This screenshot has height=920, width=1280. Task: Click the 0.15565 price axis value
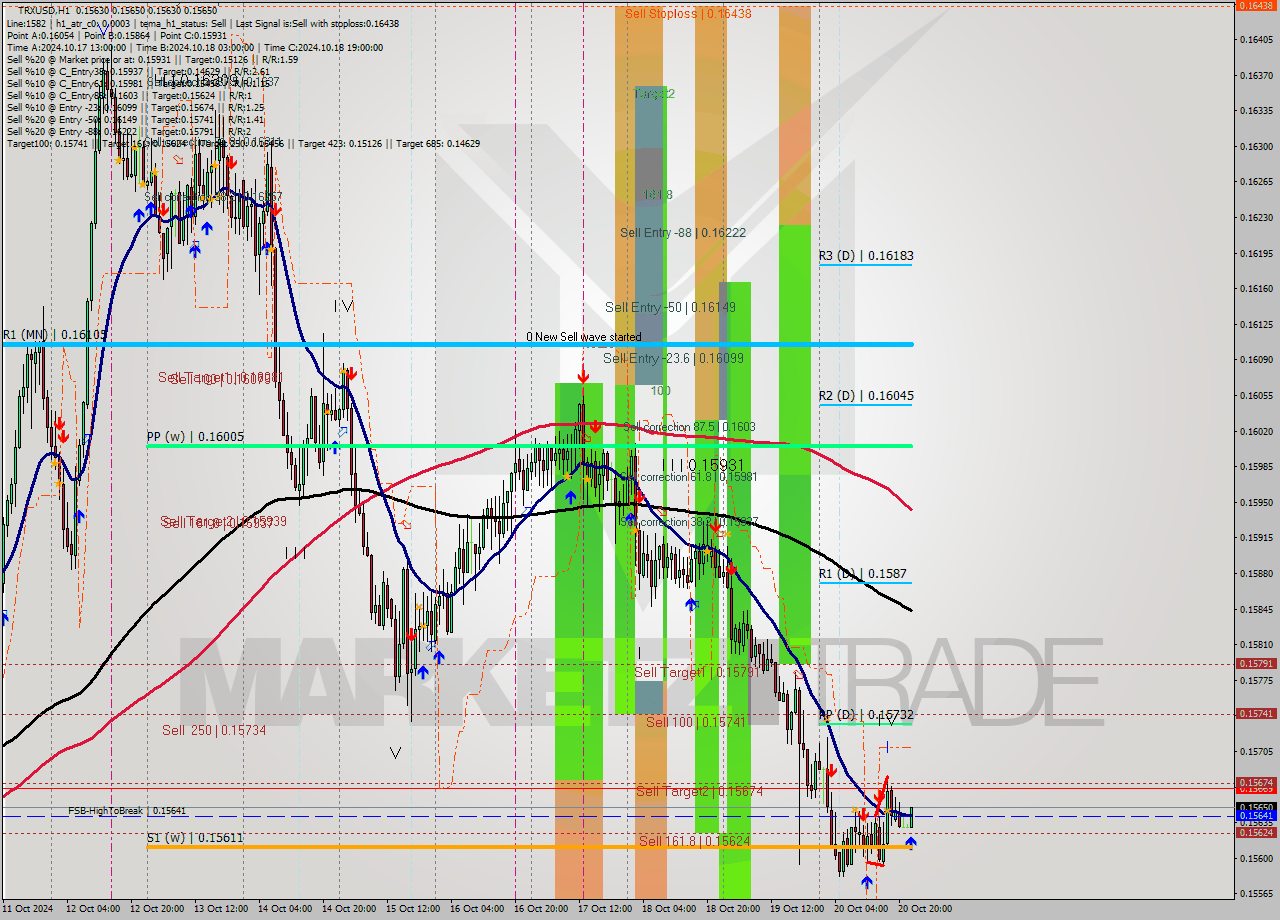[1256, 893]
